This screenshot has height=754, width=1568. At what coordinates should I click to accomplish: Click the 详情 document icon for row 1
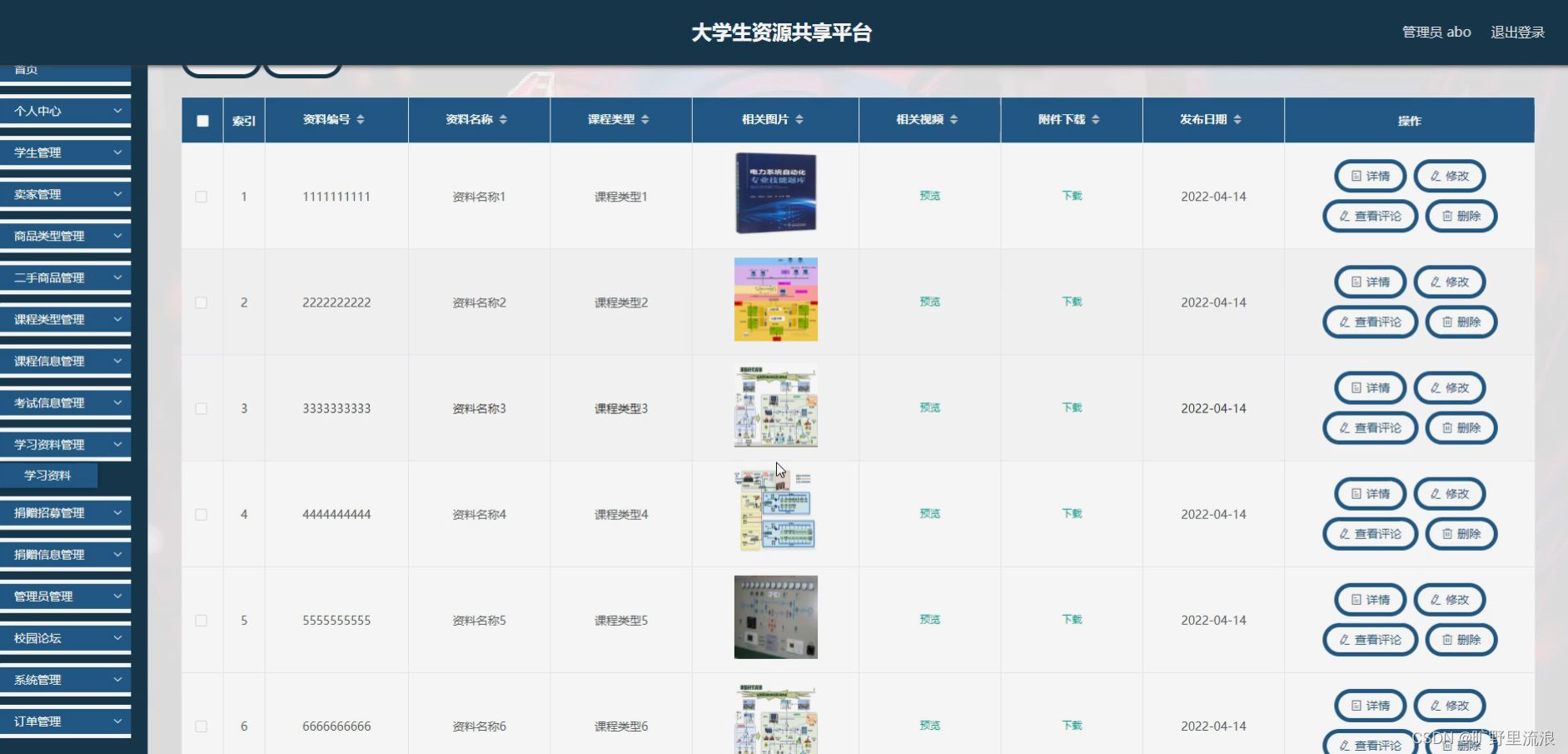pos(1356,176)
